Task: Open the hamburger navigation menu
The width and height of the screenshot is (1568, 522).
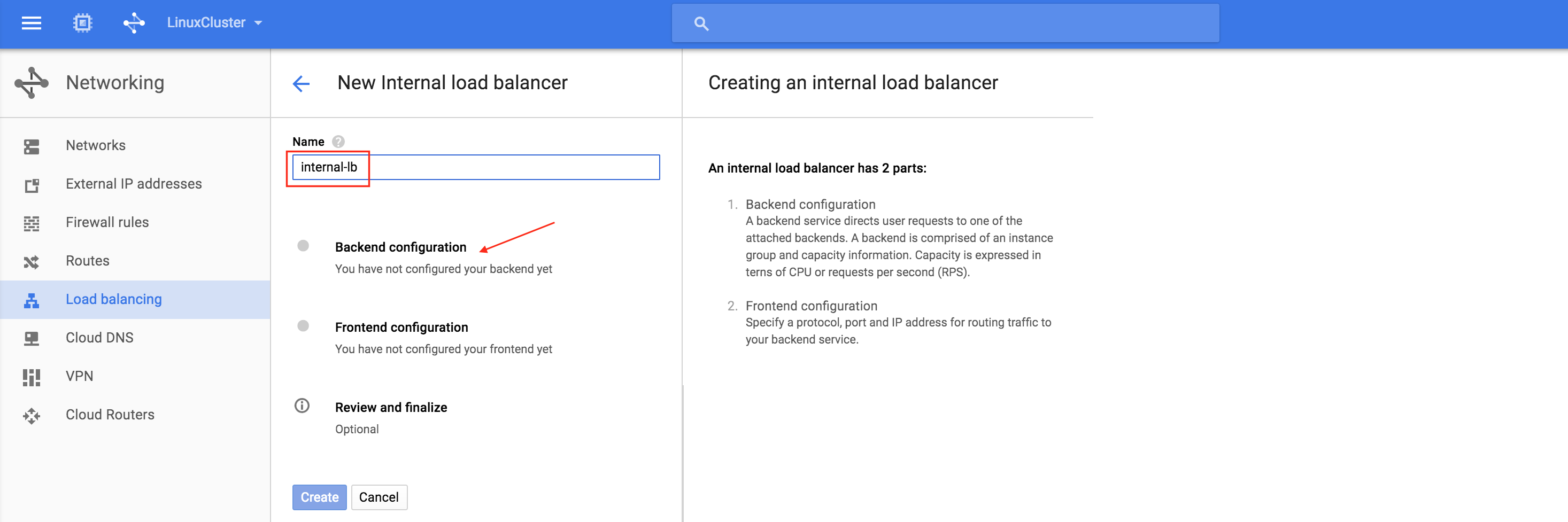Action: (x=31, y=23)
